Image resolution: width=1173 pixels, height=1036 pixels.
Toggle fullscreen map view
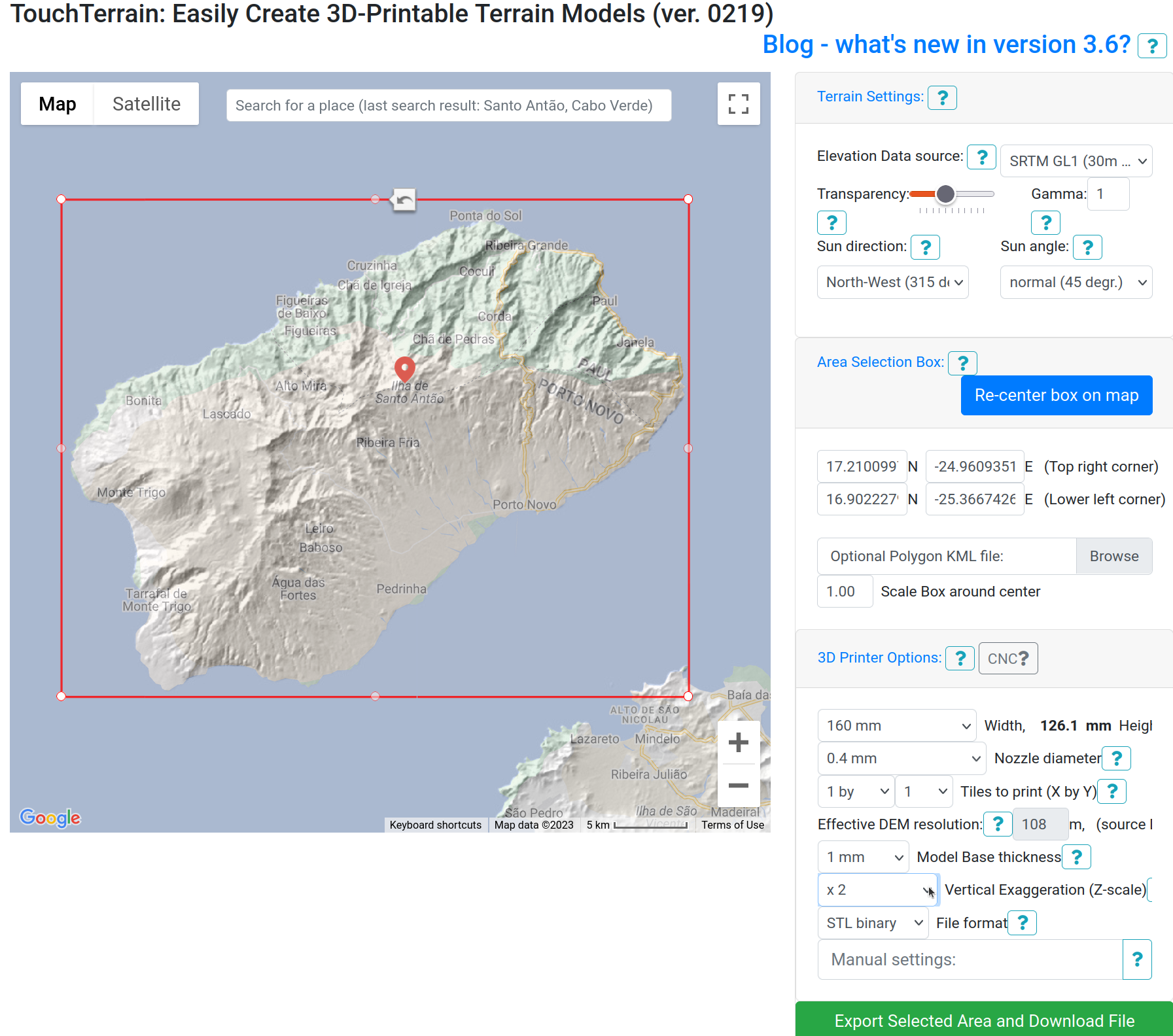(739, 103)
